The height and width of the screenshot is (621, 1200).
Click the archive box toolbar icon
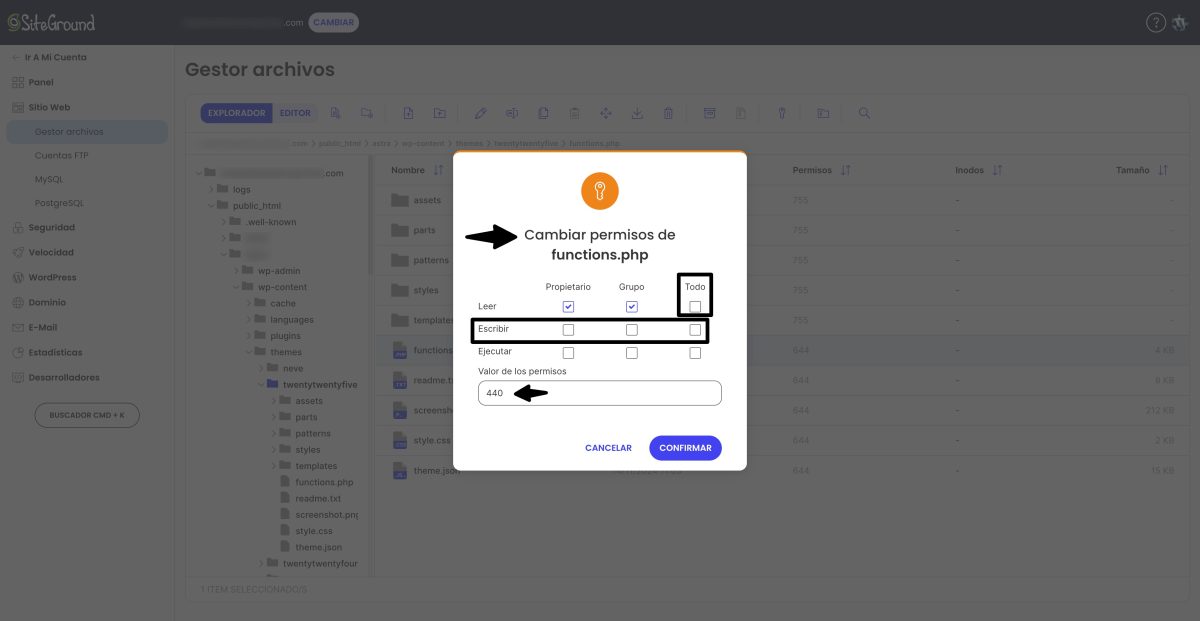point(709,113)
